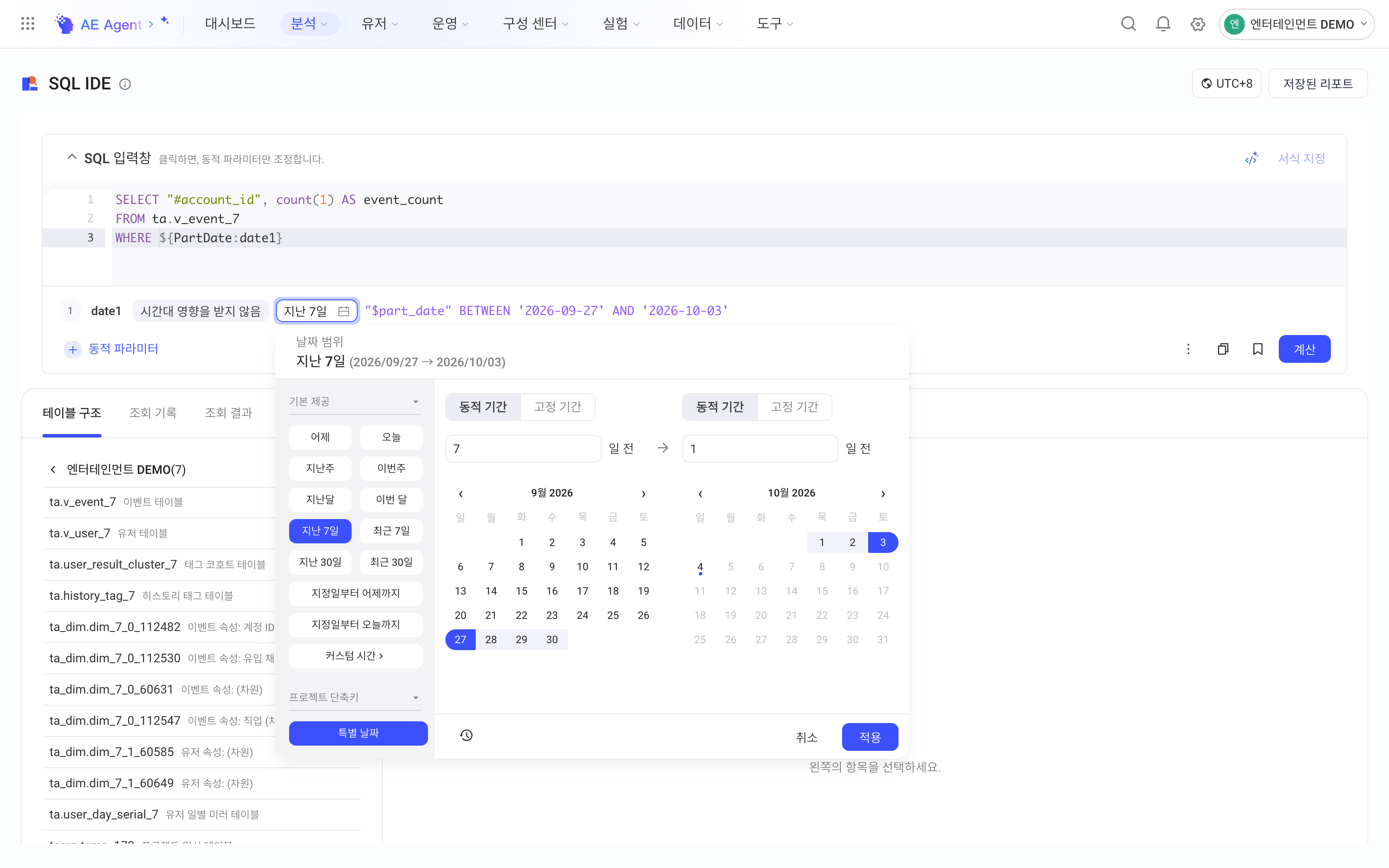Switch to the 조회 기록 tab
This screenshot has height=868, width=1389.
pos(153,413)
